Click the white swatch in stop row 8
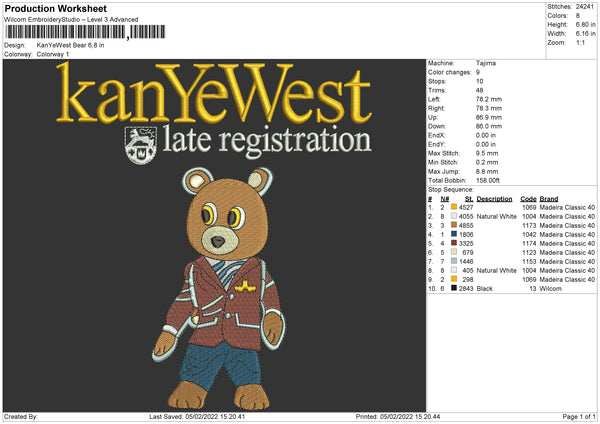The height and width of the screenshot is (424, 600). tap(454, 270)
